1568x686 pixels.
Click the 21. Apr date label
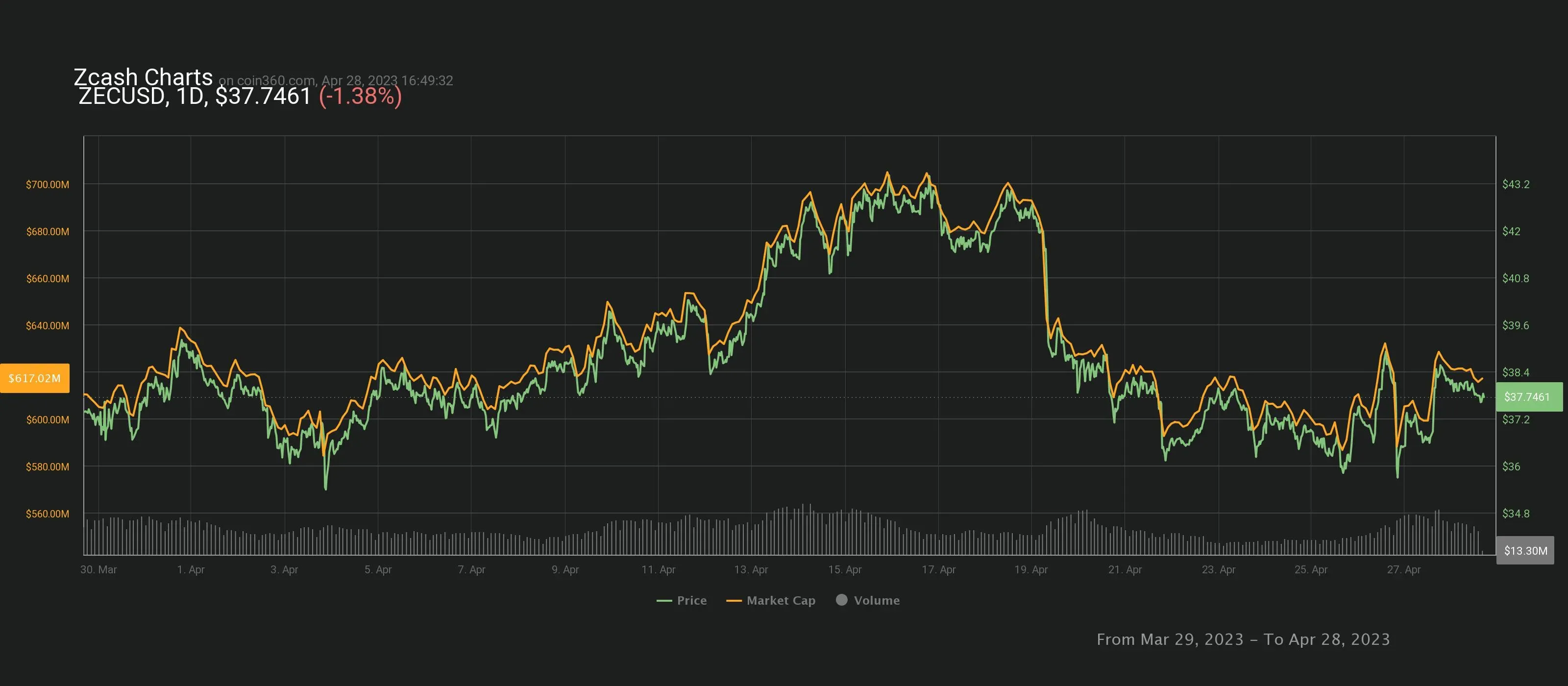click(1125, 570)
